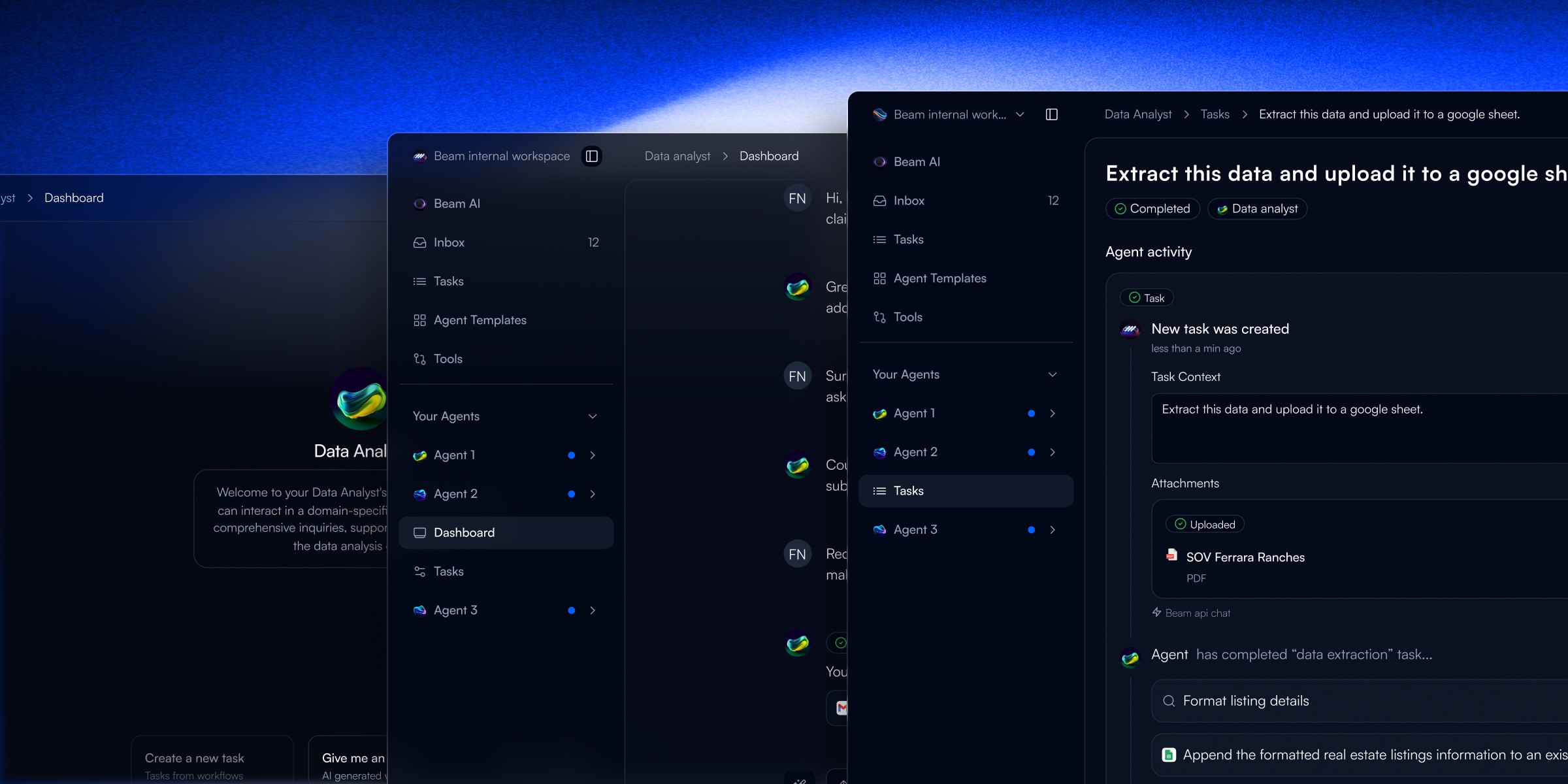Image resolution: width=1568 pixels, height=784 pixels.
Task: Collapse Your Agents section in middle window
Action: [x=593, y=416]
